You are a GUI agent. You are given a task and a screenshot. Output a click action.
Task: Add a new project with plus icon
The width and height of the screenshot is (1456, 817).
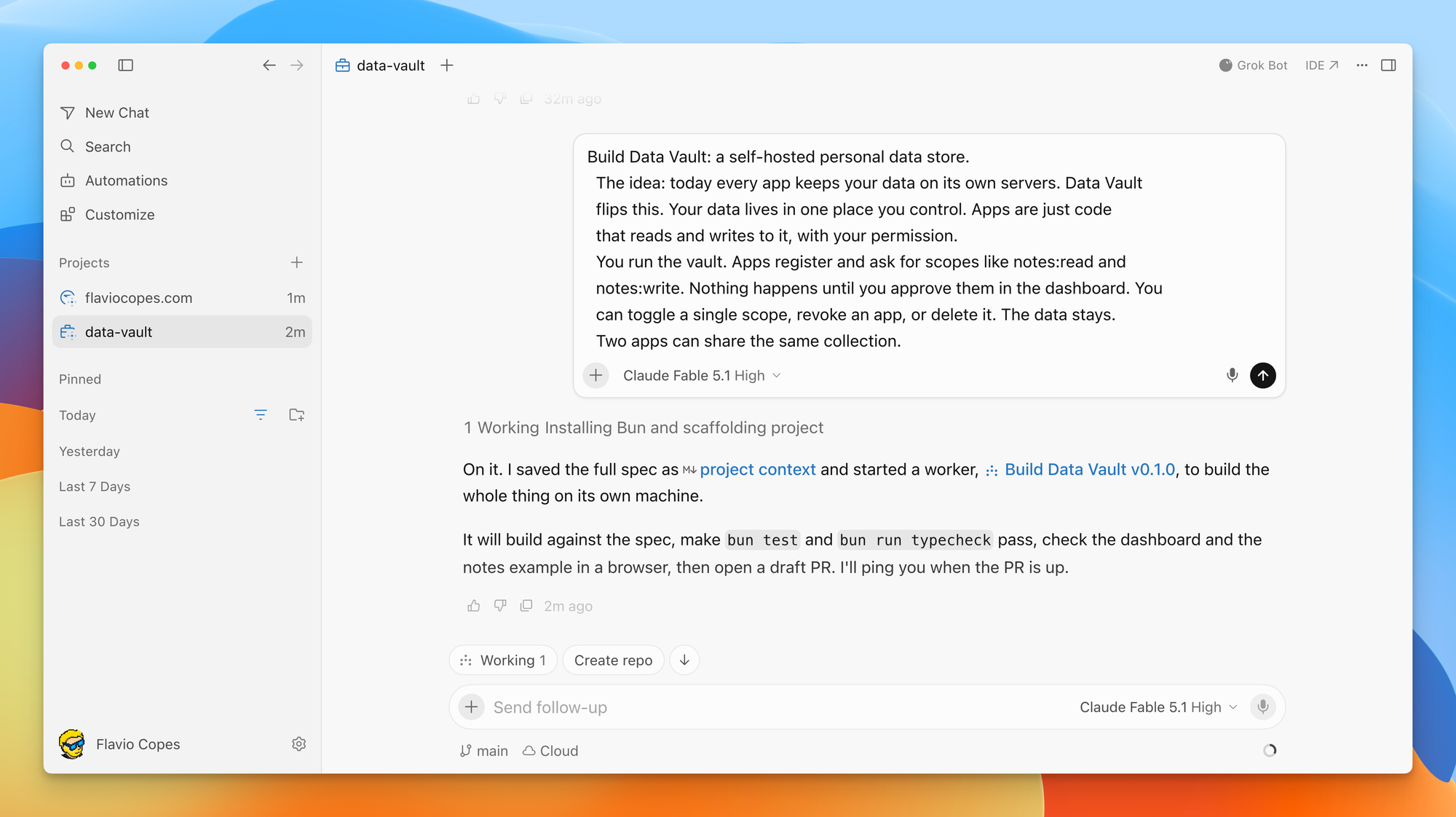(297, 263)
